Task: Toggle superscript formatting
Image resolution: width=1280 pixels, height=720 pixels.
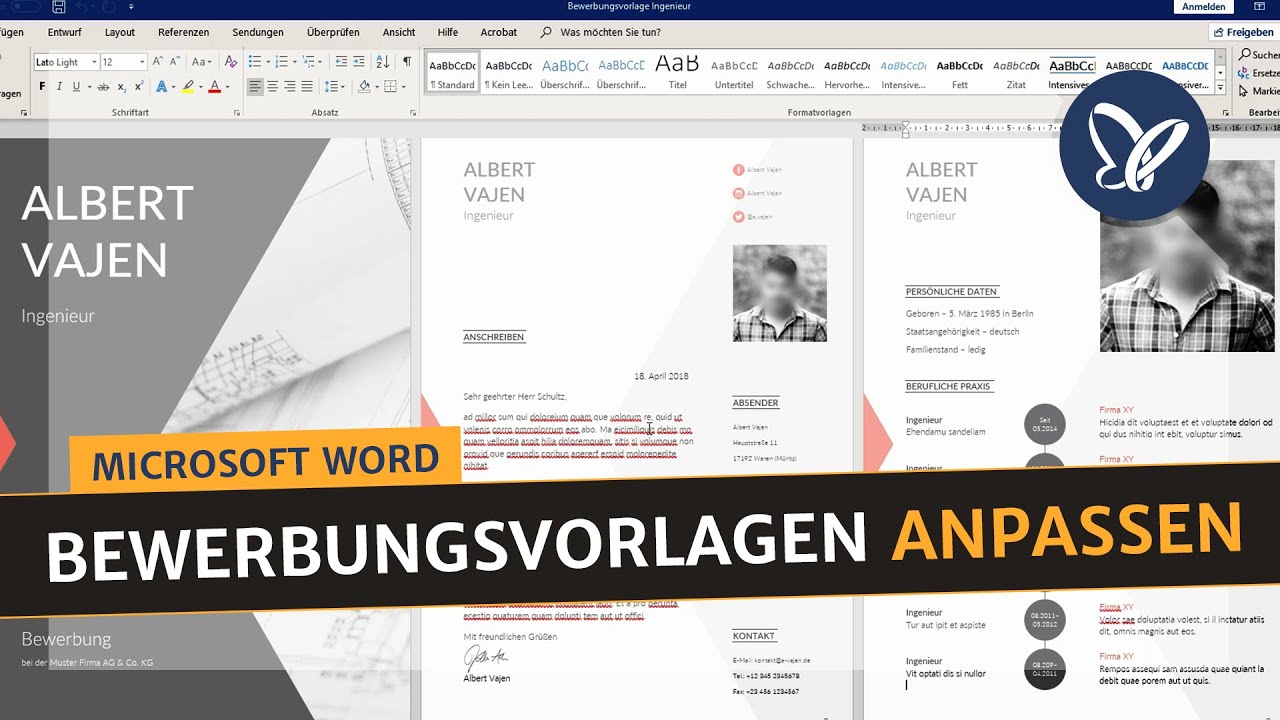Action: pyautogui.click(x=138, y=87)
